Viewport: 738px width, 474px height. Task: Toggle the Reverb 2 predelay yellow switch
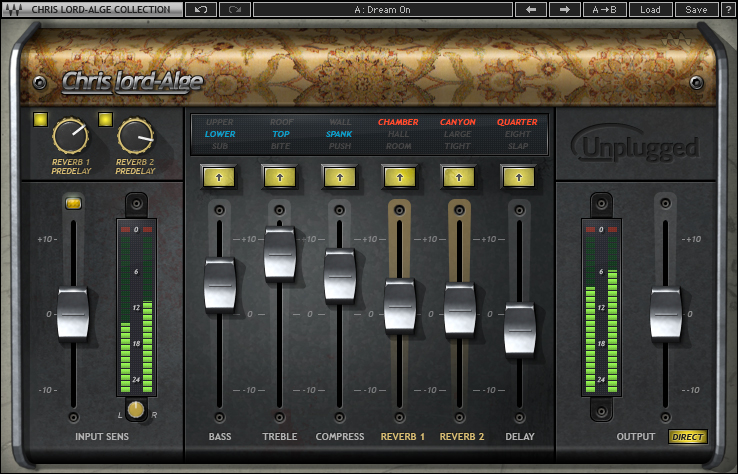point(105,121)
